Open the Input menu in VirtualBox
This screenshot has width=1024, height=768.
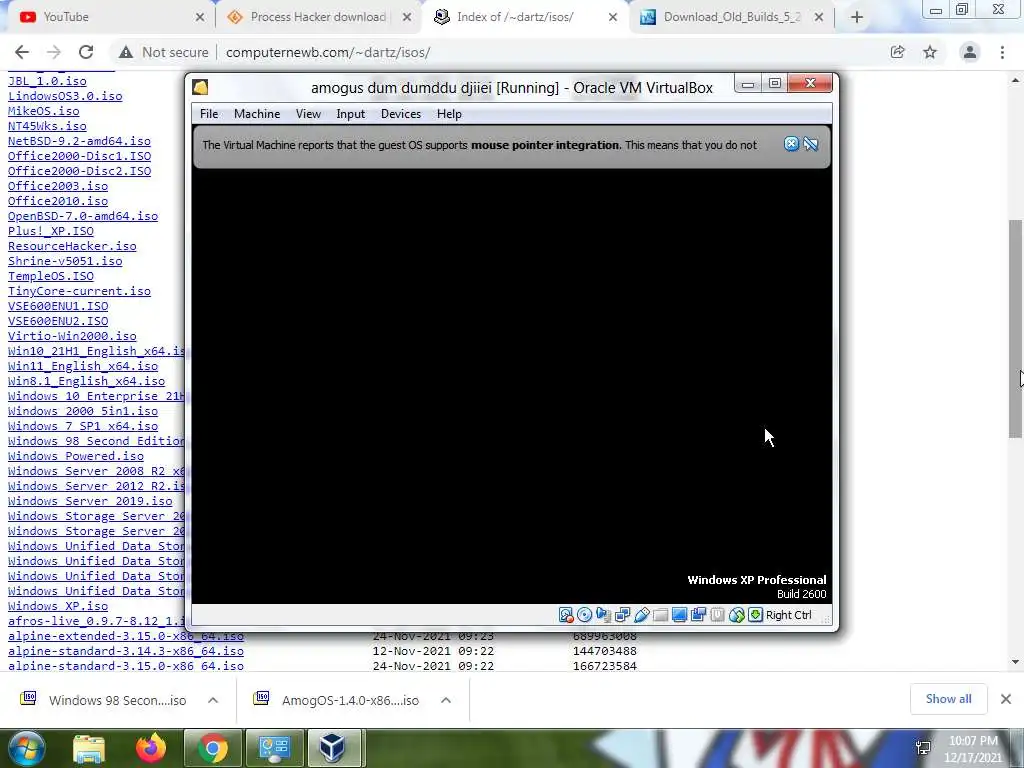351,114
